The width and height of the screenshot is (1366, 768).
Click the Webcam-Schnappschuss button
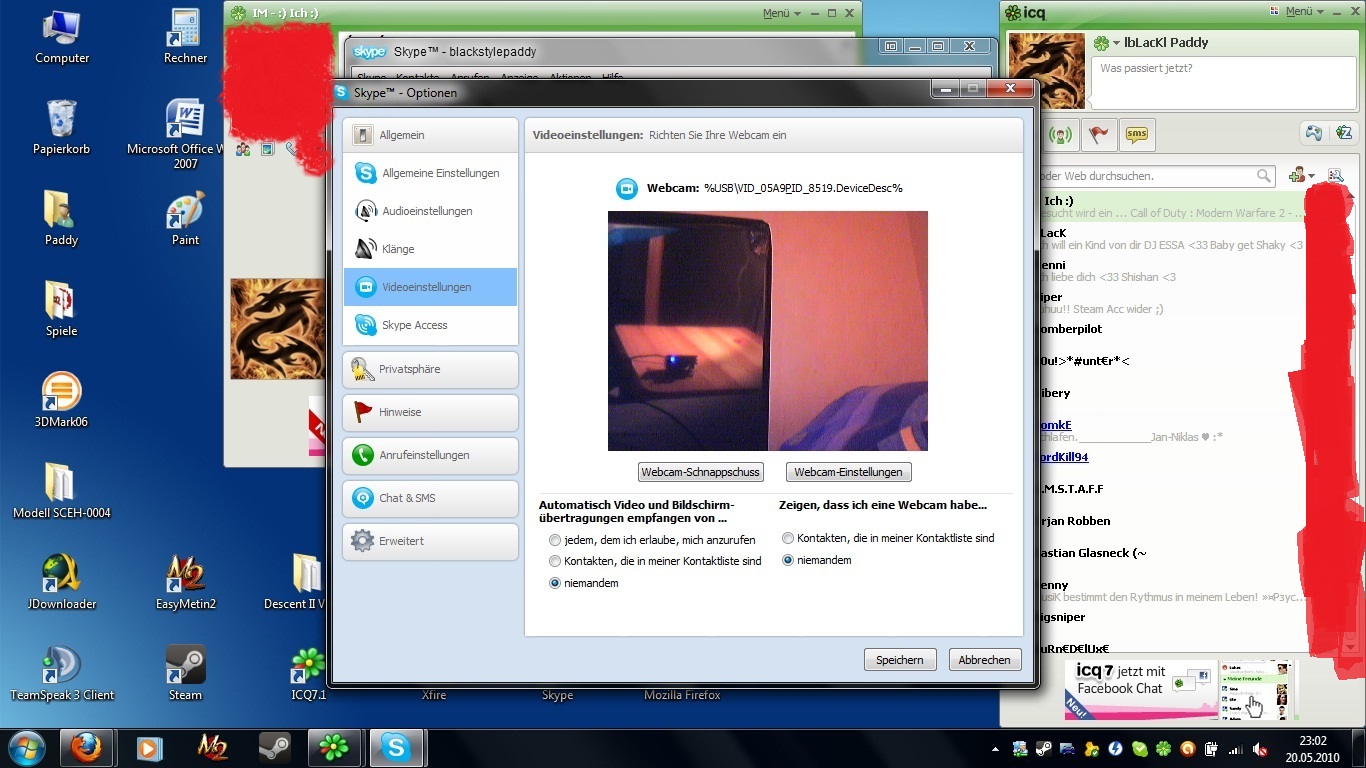(x=701, y=472)
